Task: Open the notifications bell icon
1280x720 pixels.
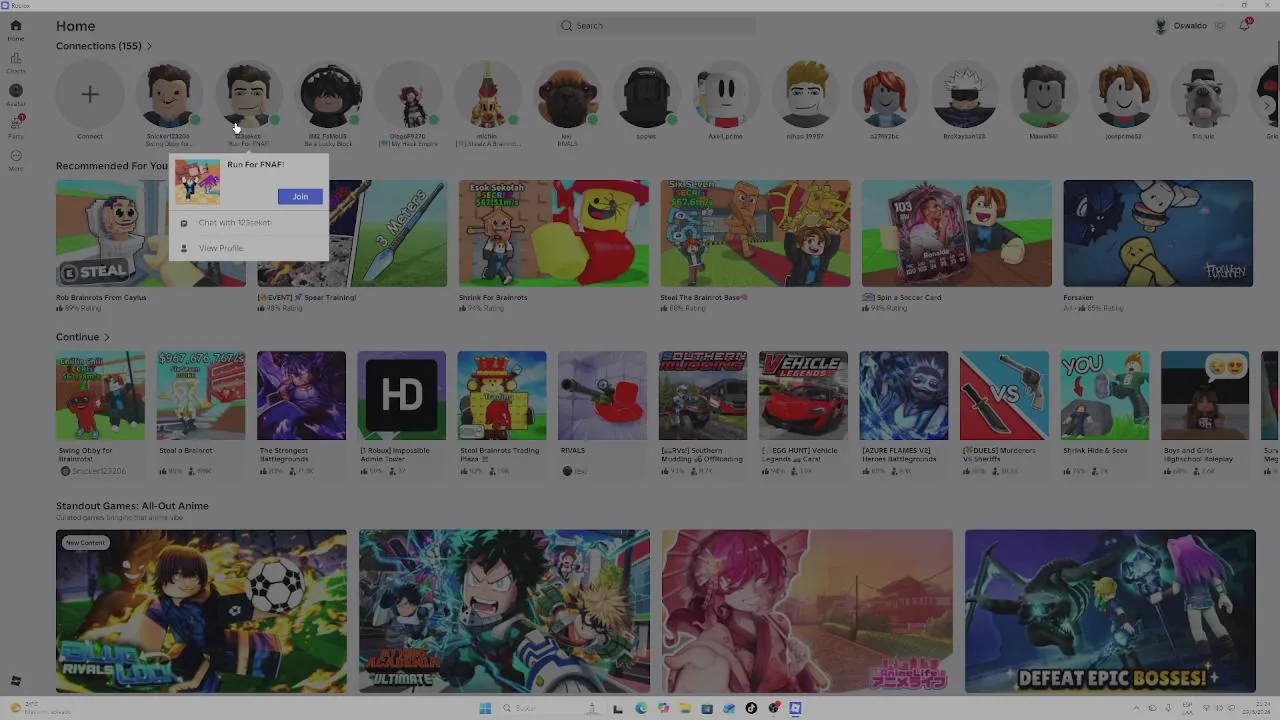Action: point(1245,26)
